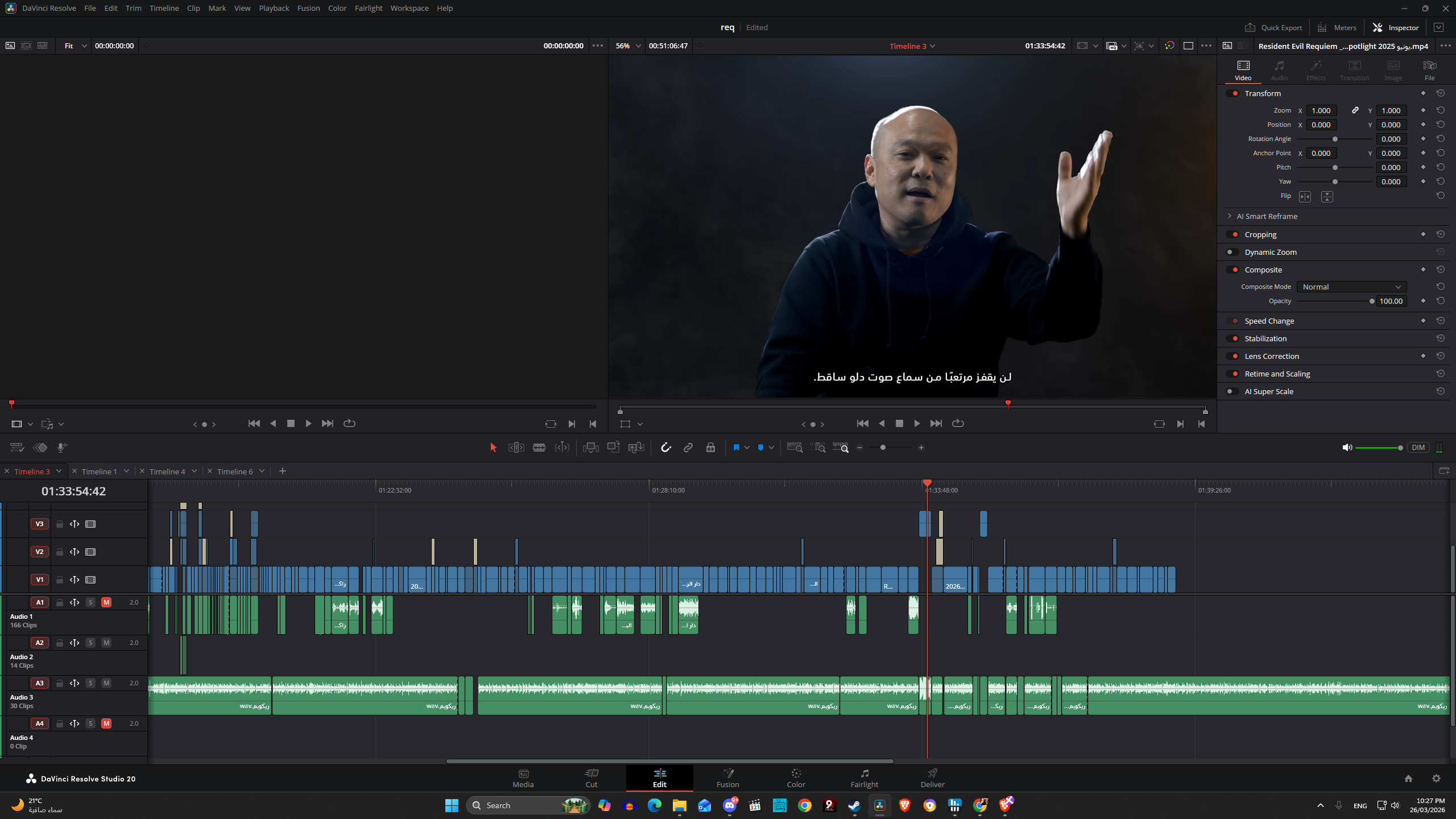Open the Fairlight menu
Image resolution: width=1456 pixels, height=819 pixels.
point(369,8)
